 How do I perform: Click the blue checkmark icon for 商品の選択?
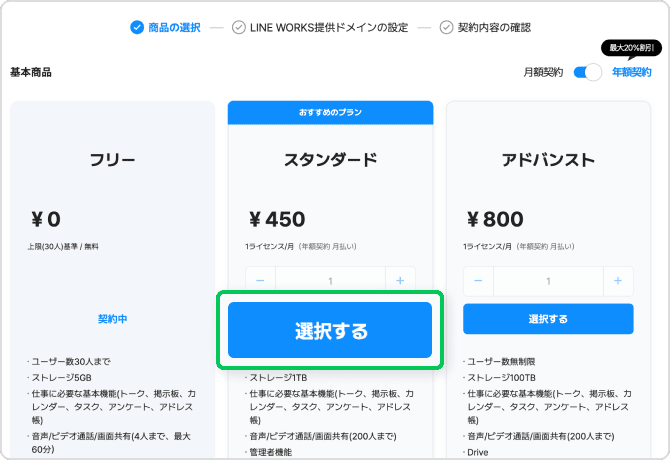137,27
